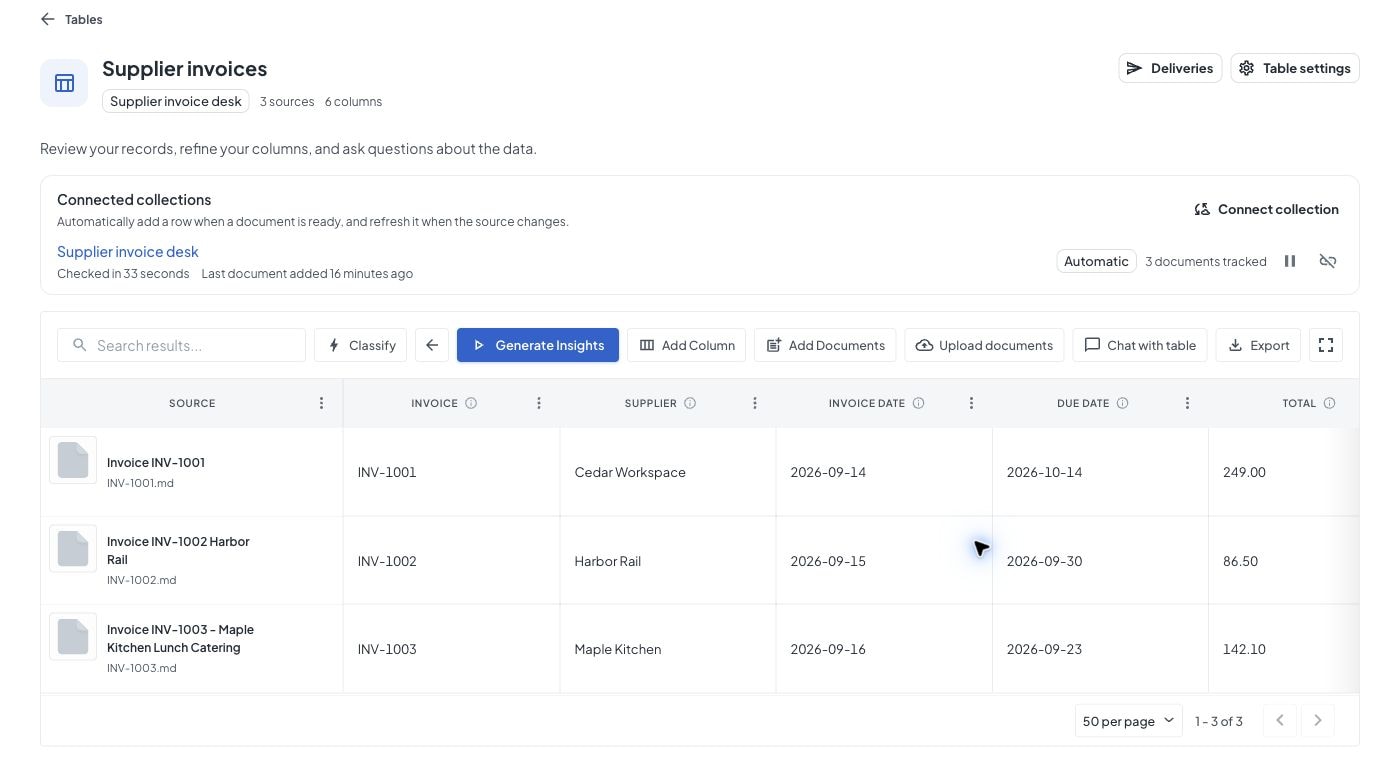Open the INV-1003 document thumbnail

point(73,636)
